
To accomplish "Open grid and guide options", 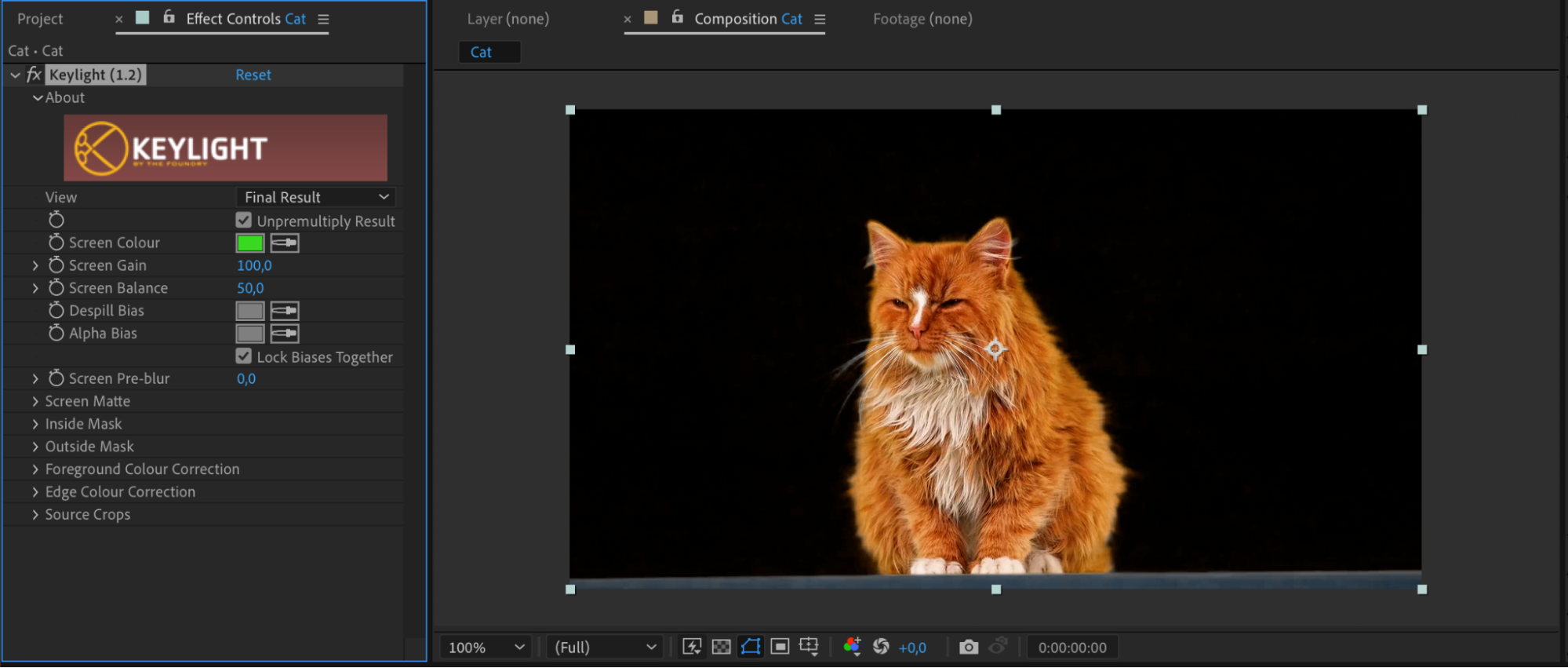I will click(x=809, y=647).
